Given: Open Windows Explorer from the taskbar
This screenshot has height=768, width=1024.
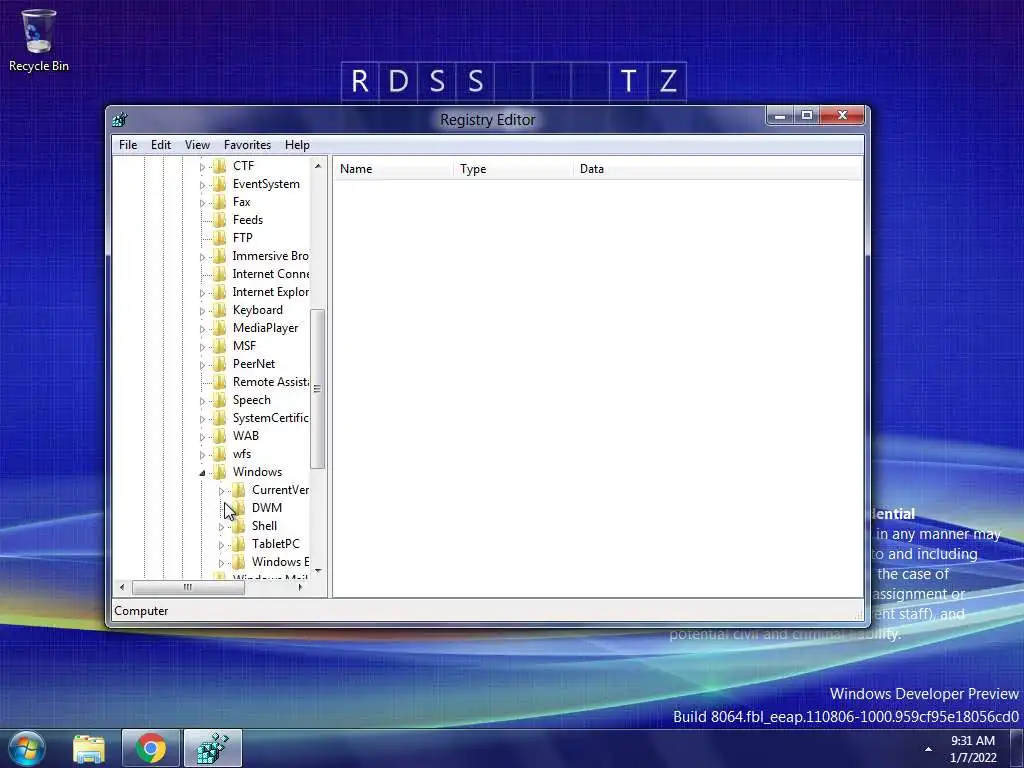Looking at the screenshot, I should 89,748.
